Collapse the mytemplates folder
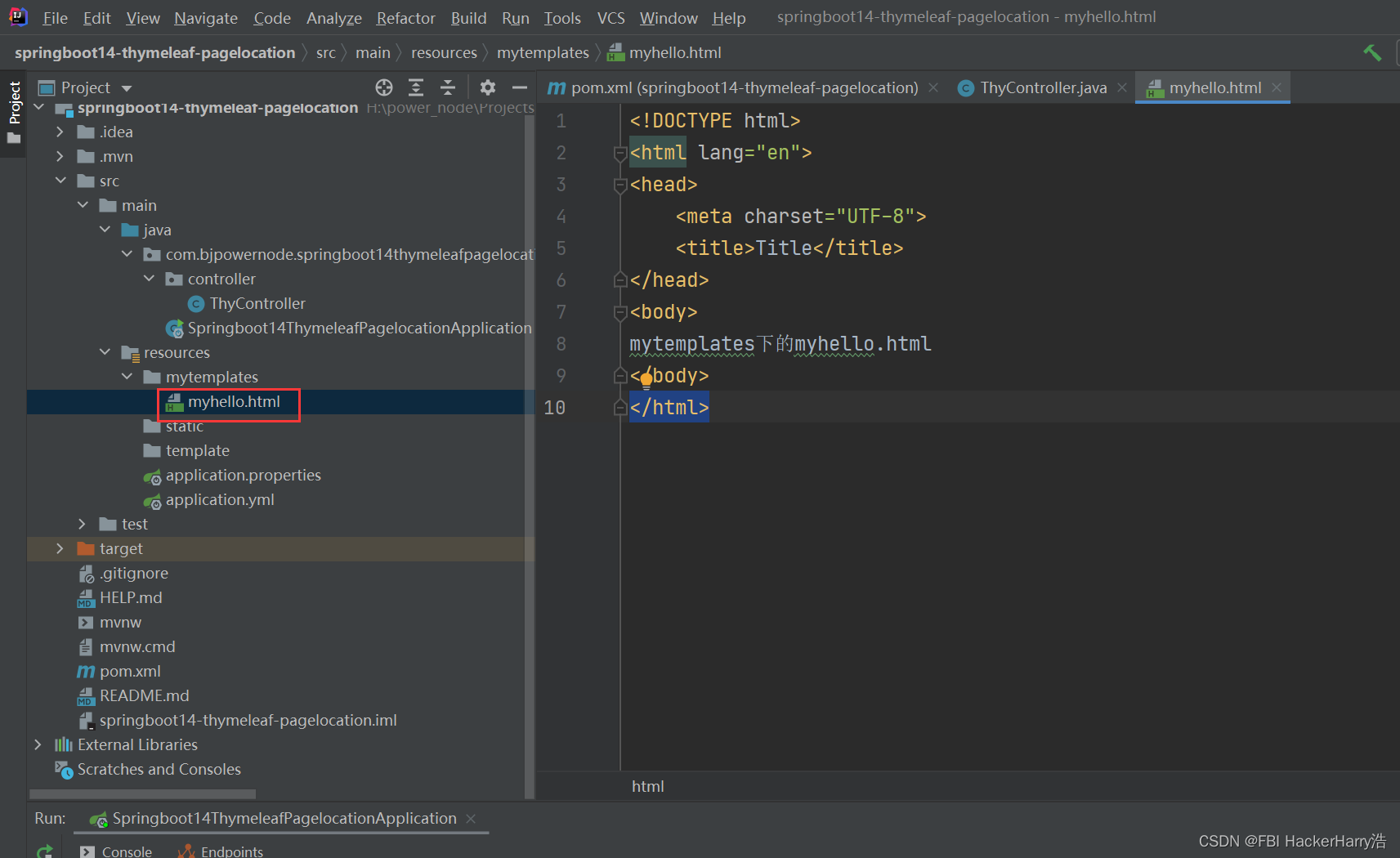This screenshot has width=1400, height=858. click(126, 377)
